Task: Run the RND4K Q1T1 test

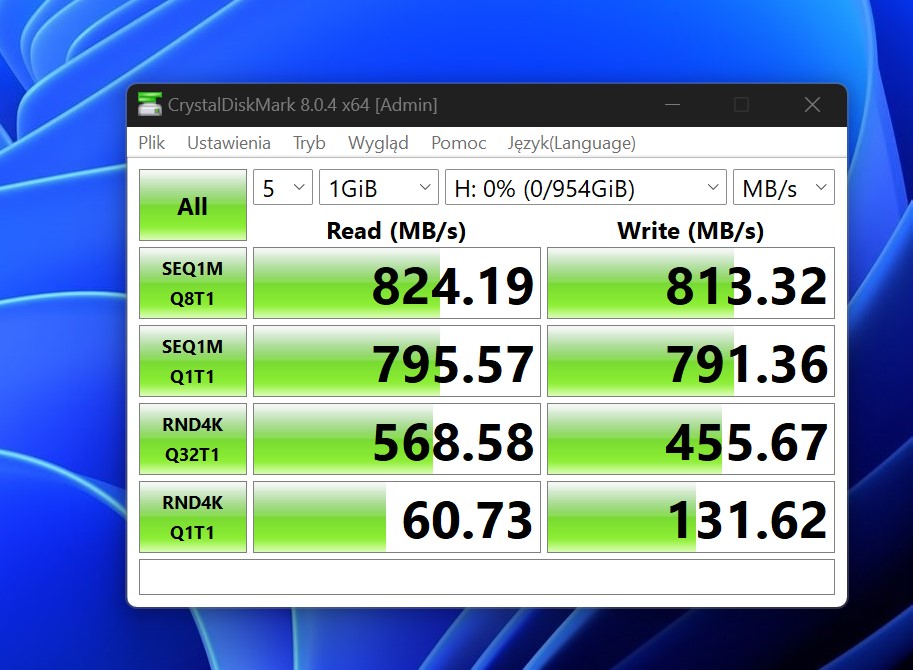Action: click(193, 517)
